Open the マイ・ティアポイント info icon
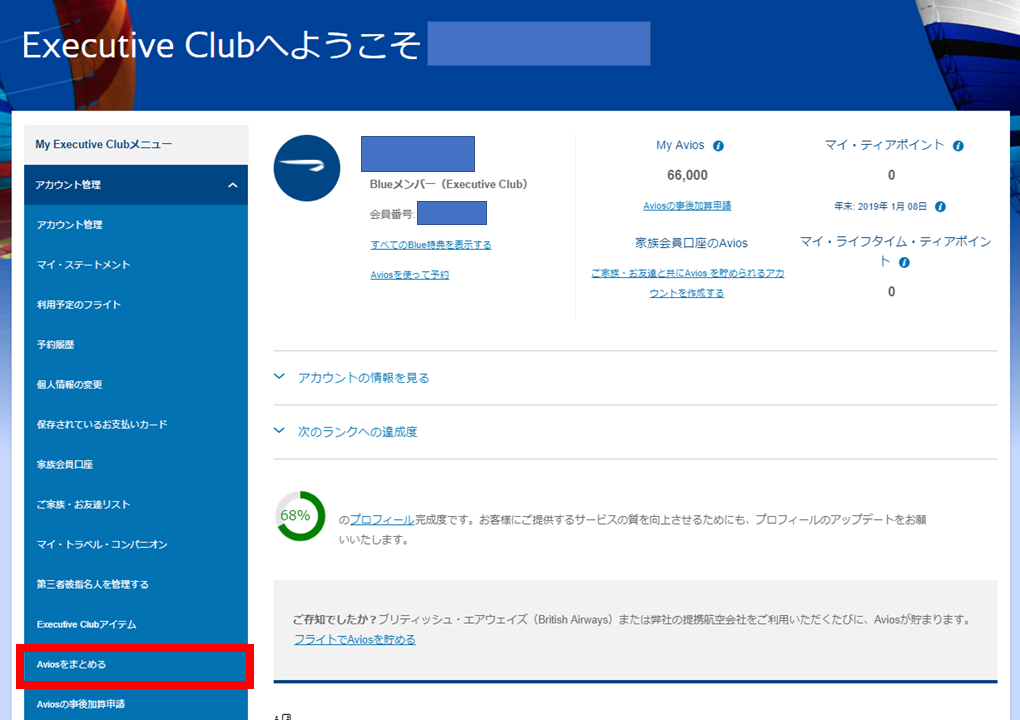1020x720 pixels. [958, 146]
